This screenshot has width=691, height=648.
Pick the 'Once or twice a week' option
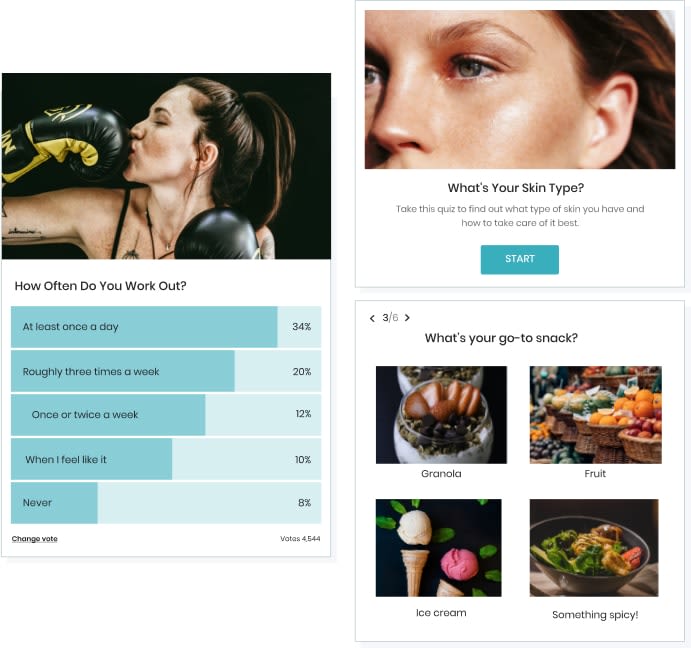tap(166, 414)
